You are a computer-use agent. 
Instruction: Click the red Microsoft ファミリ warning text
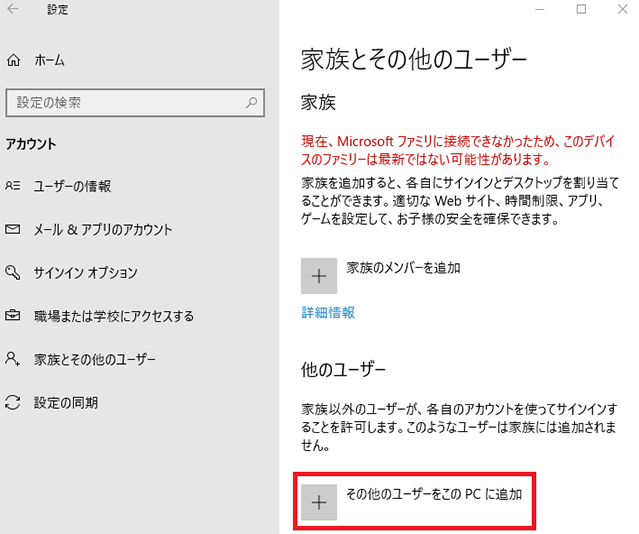click(x=458, y=150)
